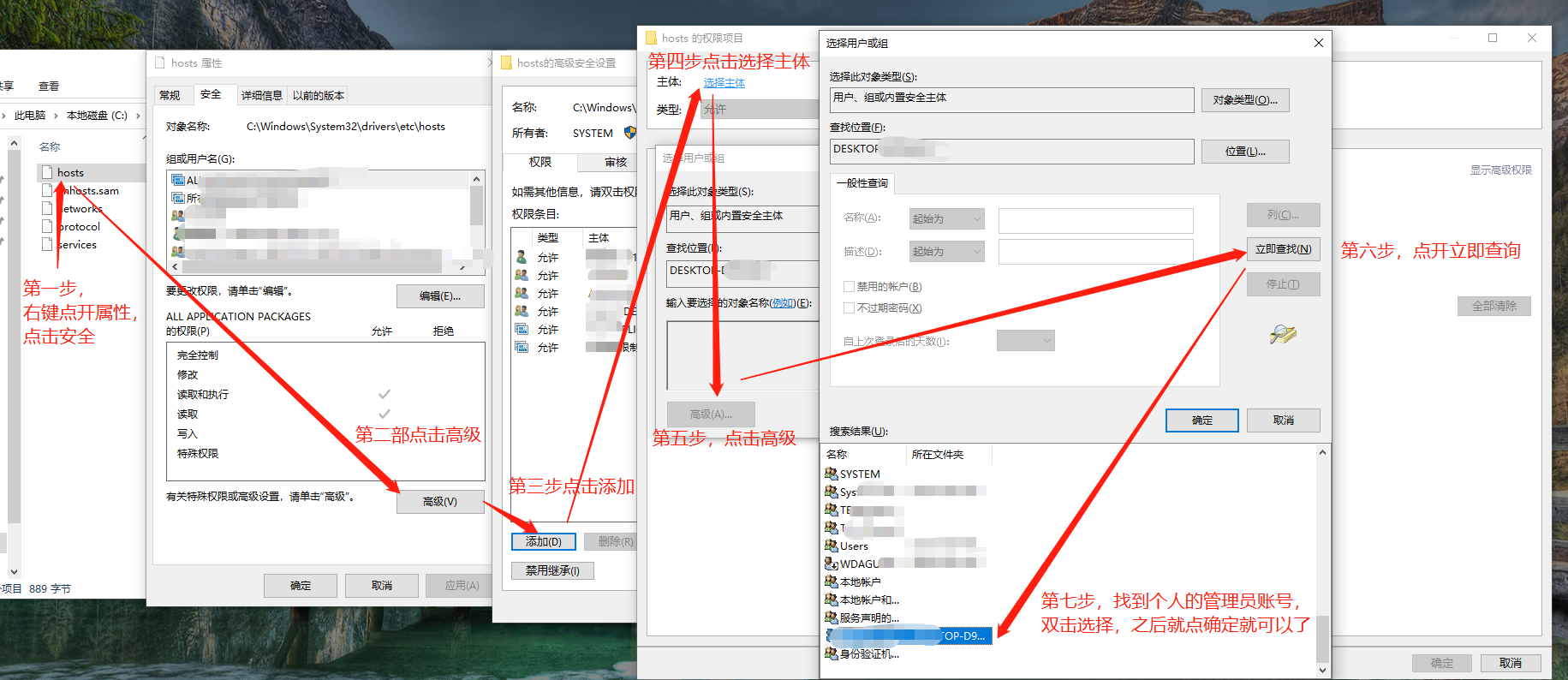
Task: Select the 本地帐户 entry icon
Action: (831, 582)
